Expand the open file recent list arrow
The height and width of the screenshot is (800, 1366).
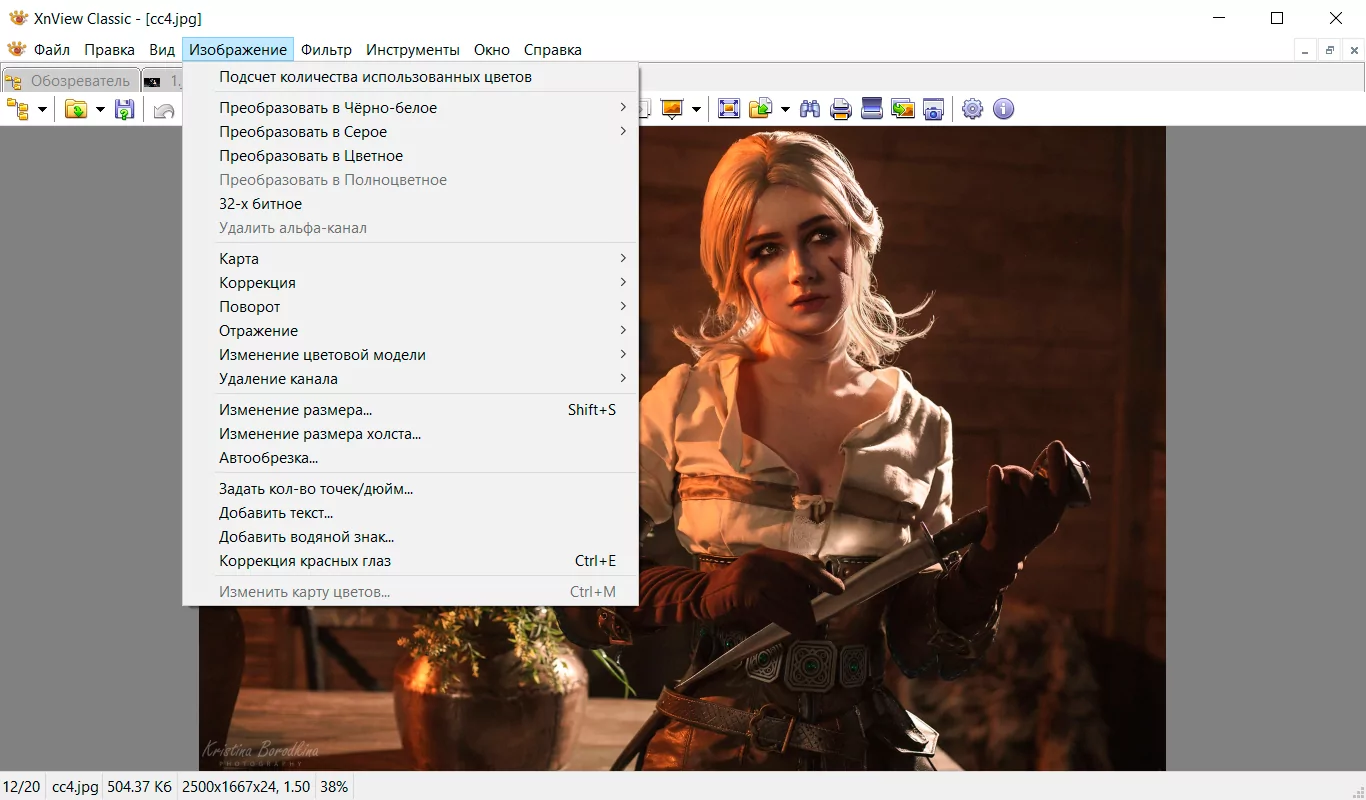tap(100, 109)
